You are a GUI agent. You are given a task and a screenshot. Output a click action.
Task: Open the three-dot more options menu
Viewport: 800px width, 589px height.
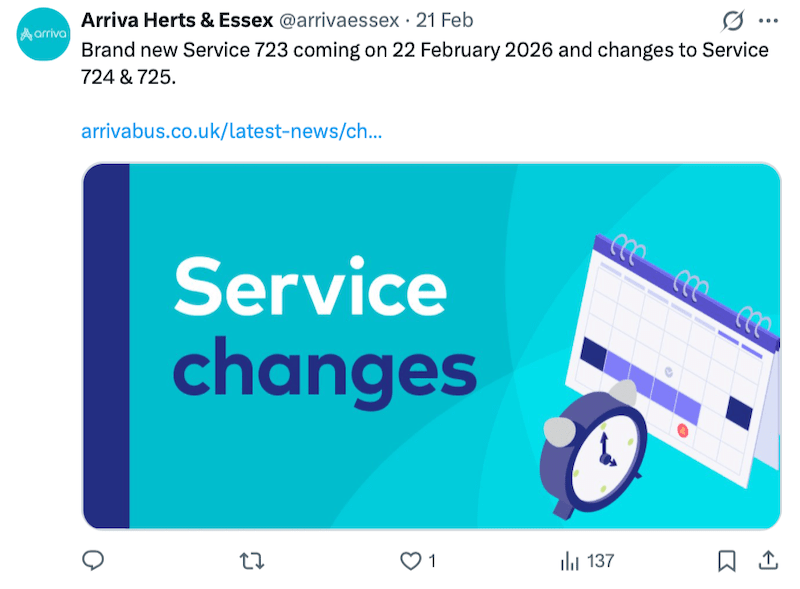tap(768, 21)
